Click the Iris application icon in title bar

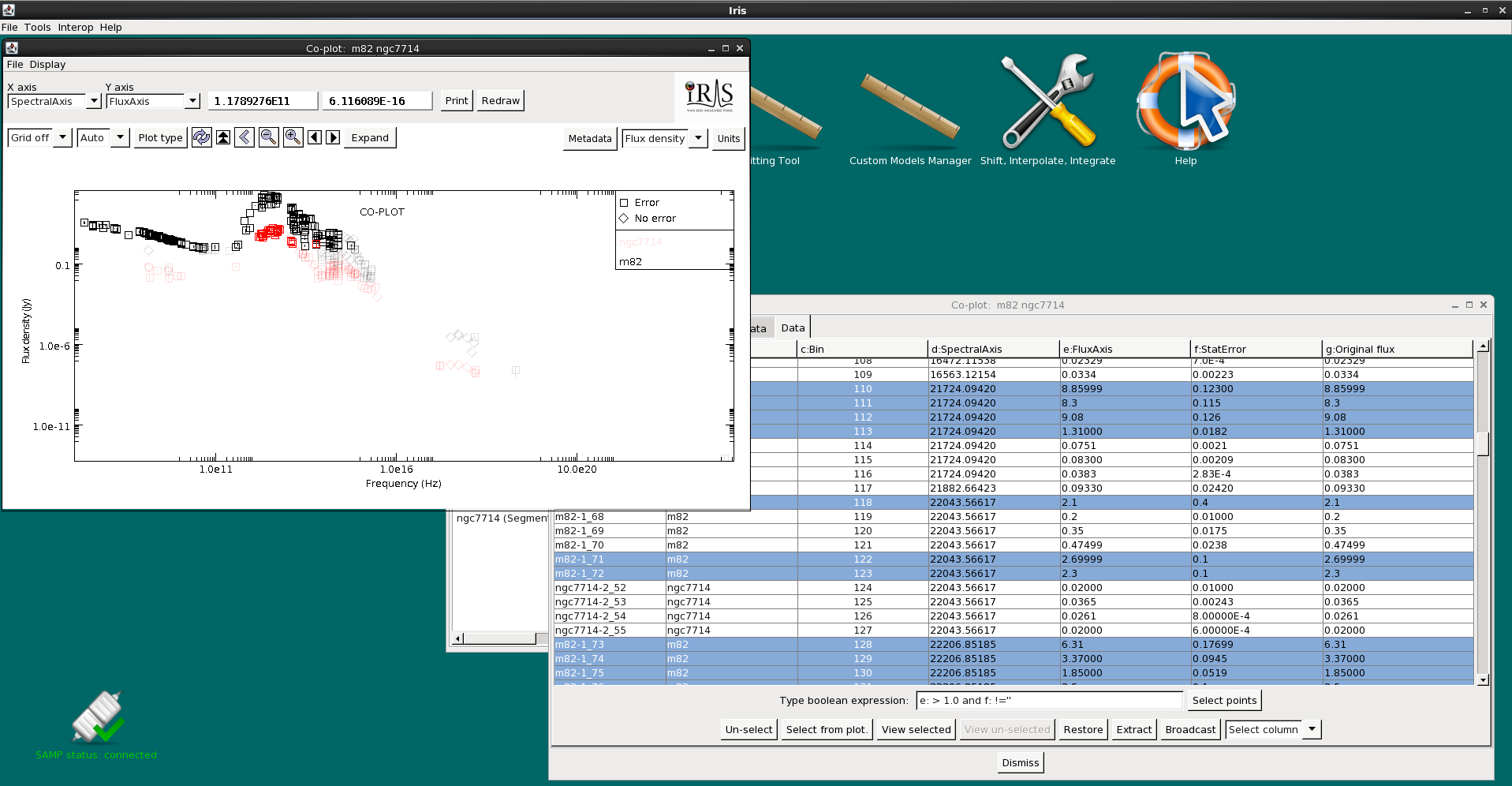pyautogui.click(x=9, y=9)
